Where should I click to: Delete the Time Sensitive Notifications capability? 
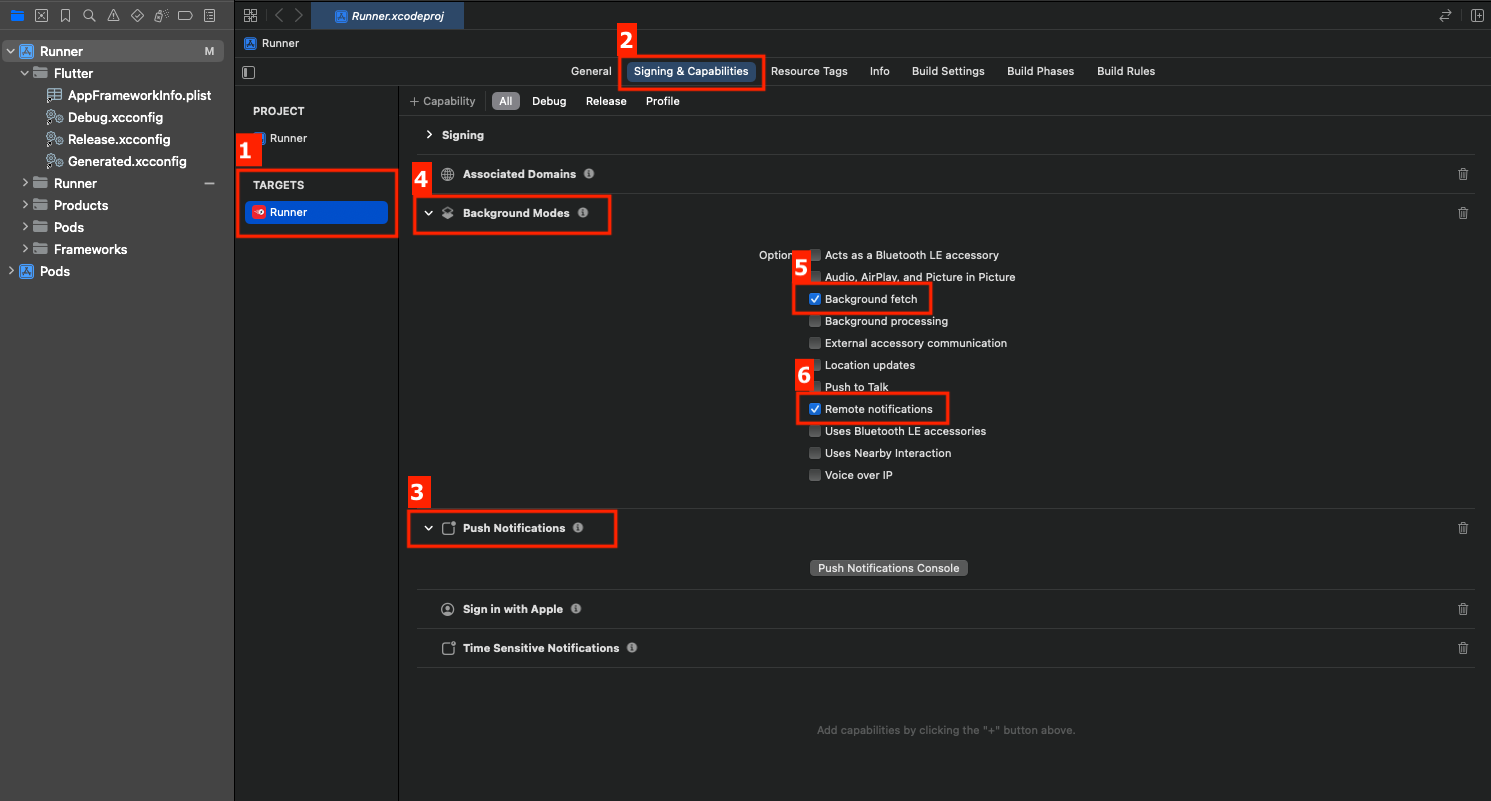pos(1463,648)
